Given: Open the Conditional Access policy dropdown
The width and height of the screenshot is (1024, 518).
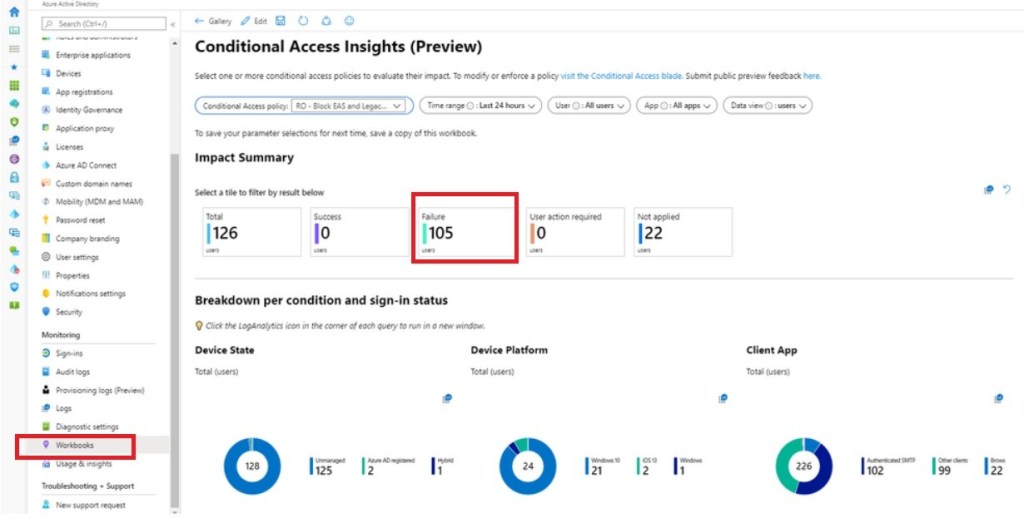Looking at the screenshot, I should click(x=303, y=105).
